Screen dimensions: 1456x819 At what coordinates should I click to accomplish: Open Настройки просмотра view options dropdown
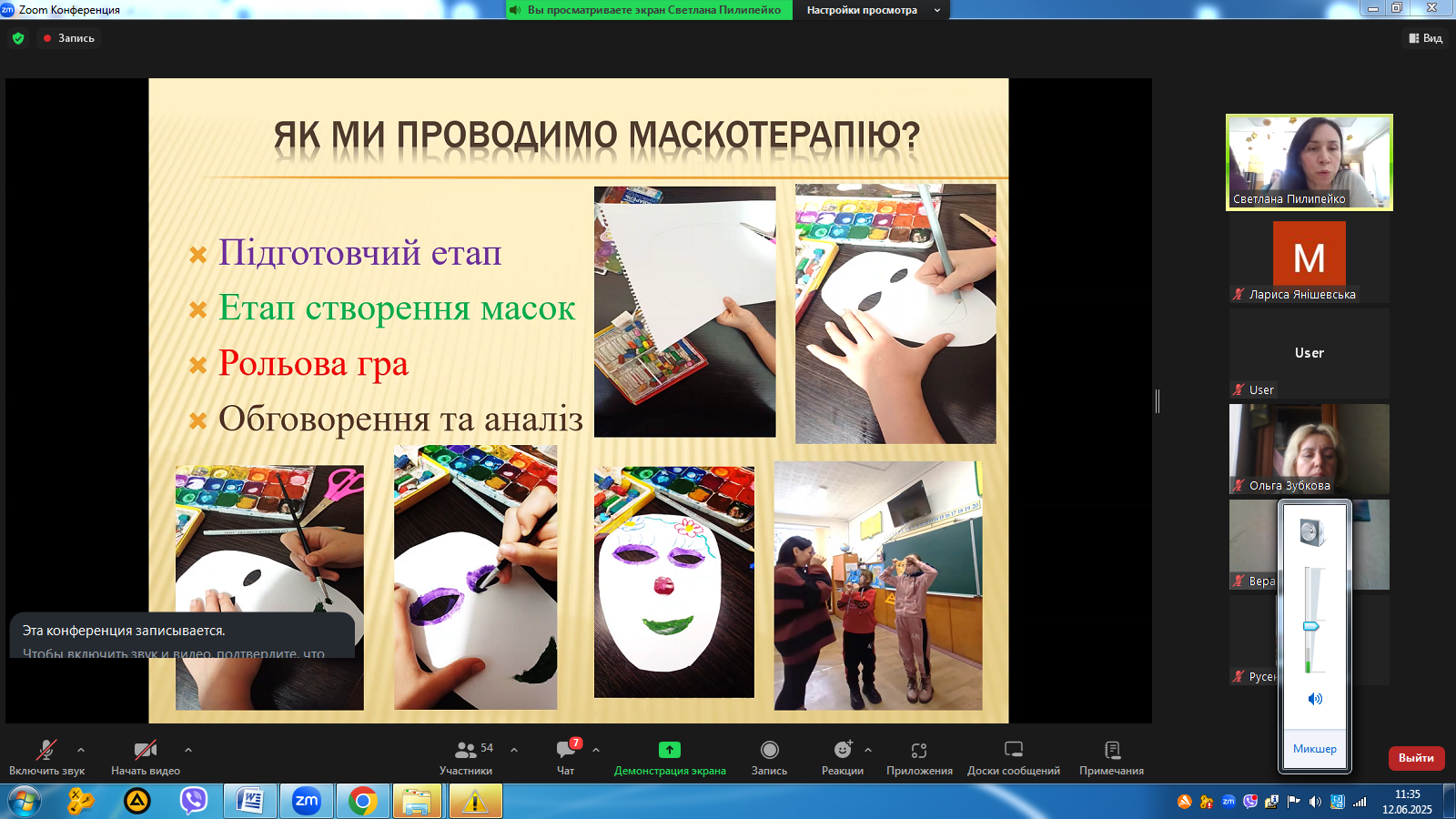[873, 10]
